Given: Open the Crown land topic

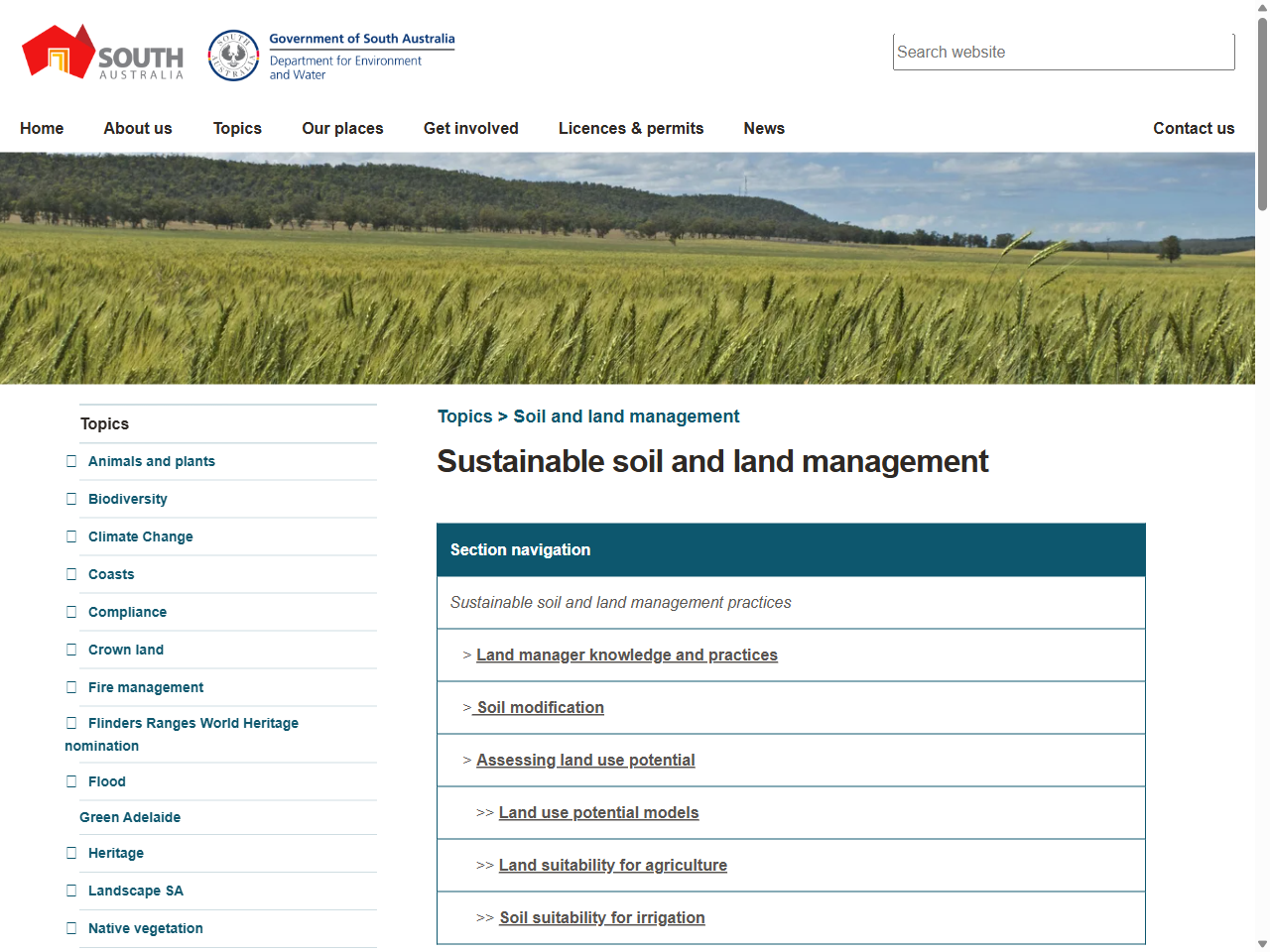Looking at the screenshot, I should coord(126,650).
